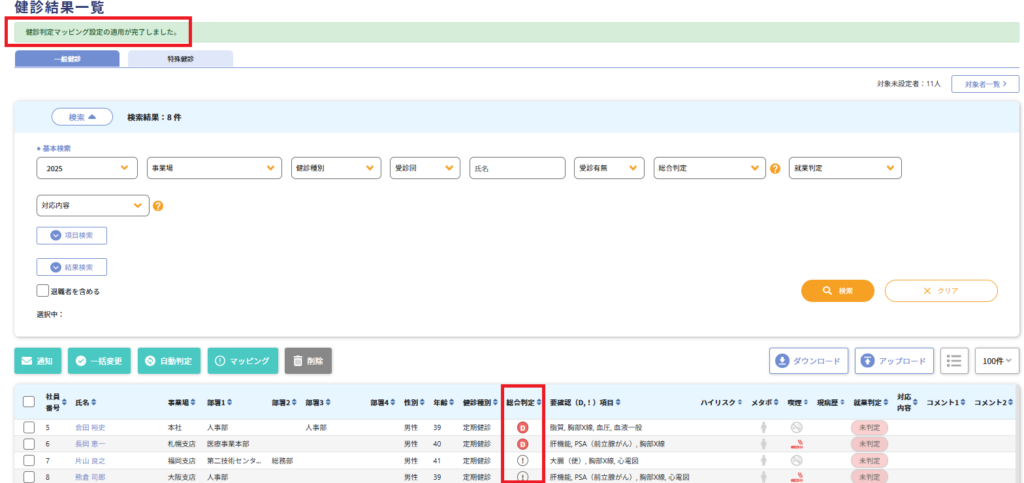This screenshot has width=1024, height=483.
Task: Click the orange 検索 search button
Action: point(837,291)
